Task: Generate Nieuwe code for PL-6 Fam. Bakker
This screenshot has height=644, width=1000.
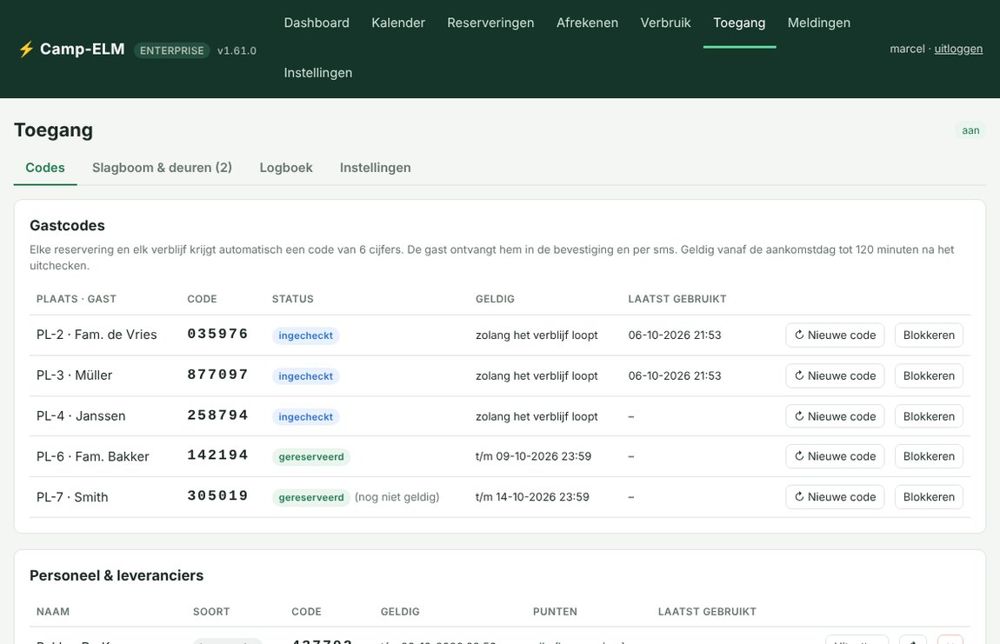Action: pos(834,456)
